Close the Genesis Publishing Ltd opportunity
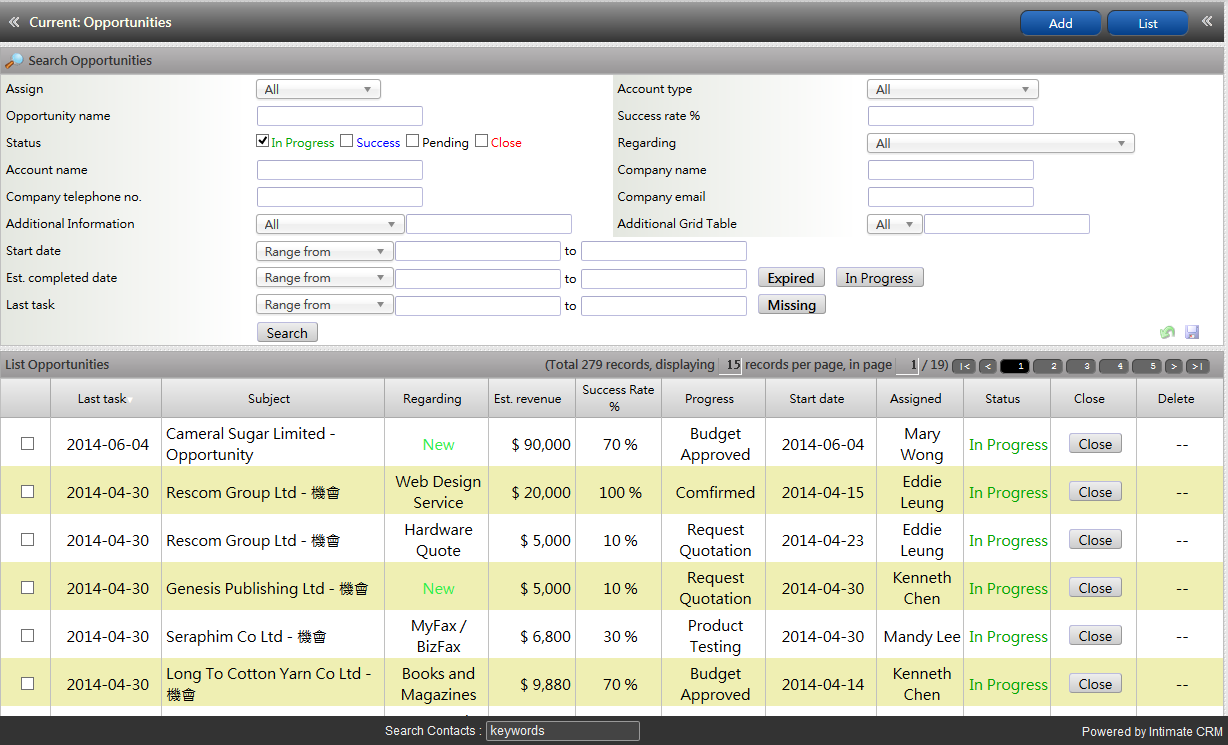This screenshot has height=745, width=1228. tap(1095, 587)
